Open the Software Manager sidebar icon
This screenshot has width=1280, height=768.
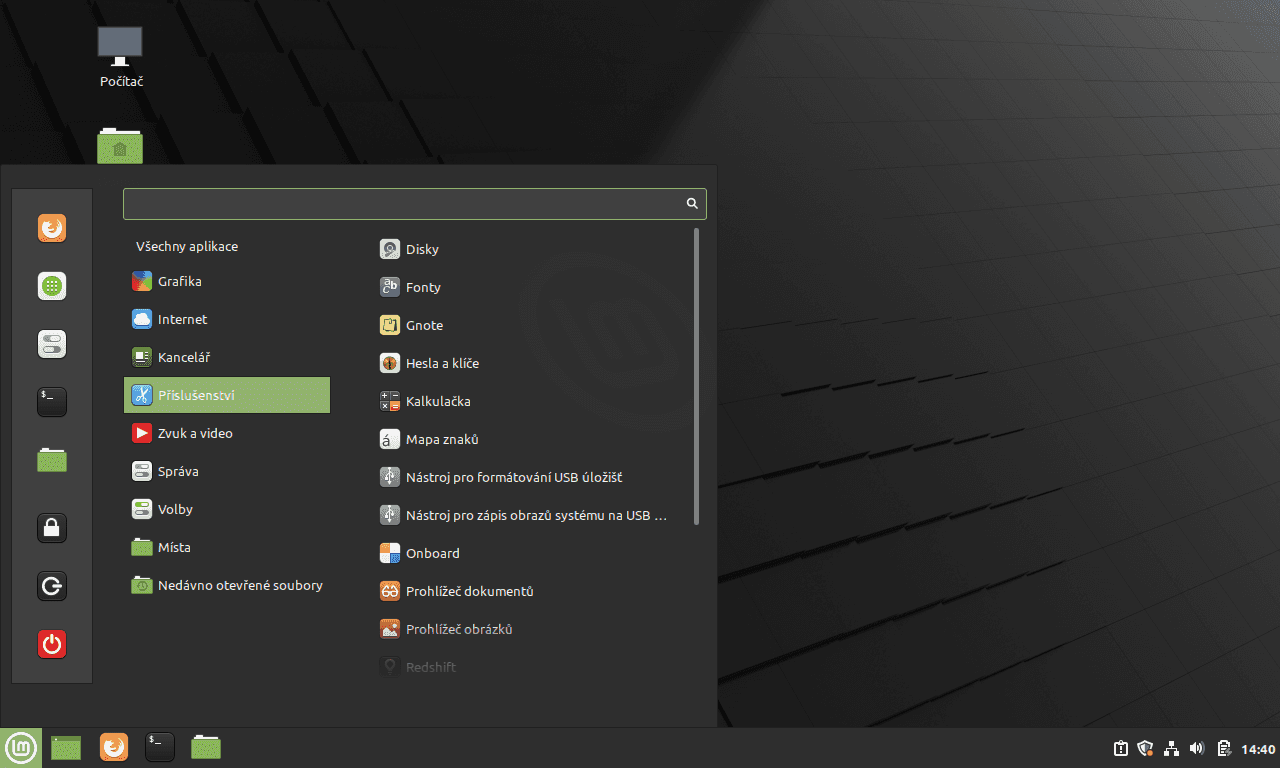click(x=51, y=286)
